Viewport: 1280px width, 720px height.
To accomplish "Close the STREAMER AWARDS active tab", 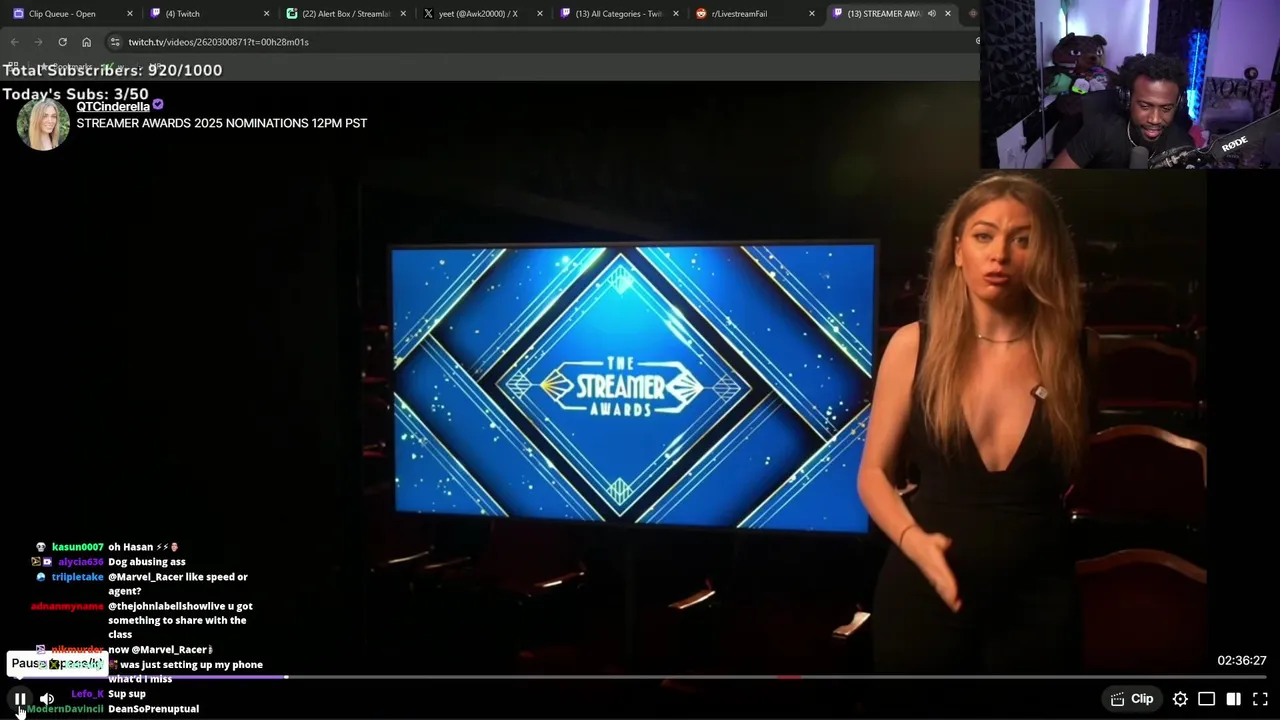I will (947, 14).
